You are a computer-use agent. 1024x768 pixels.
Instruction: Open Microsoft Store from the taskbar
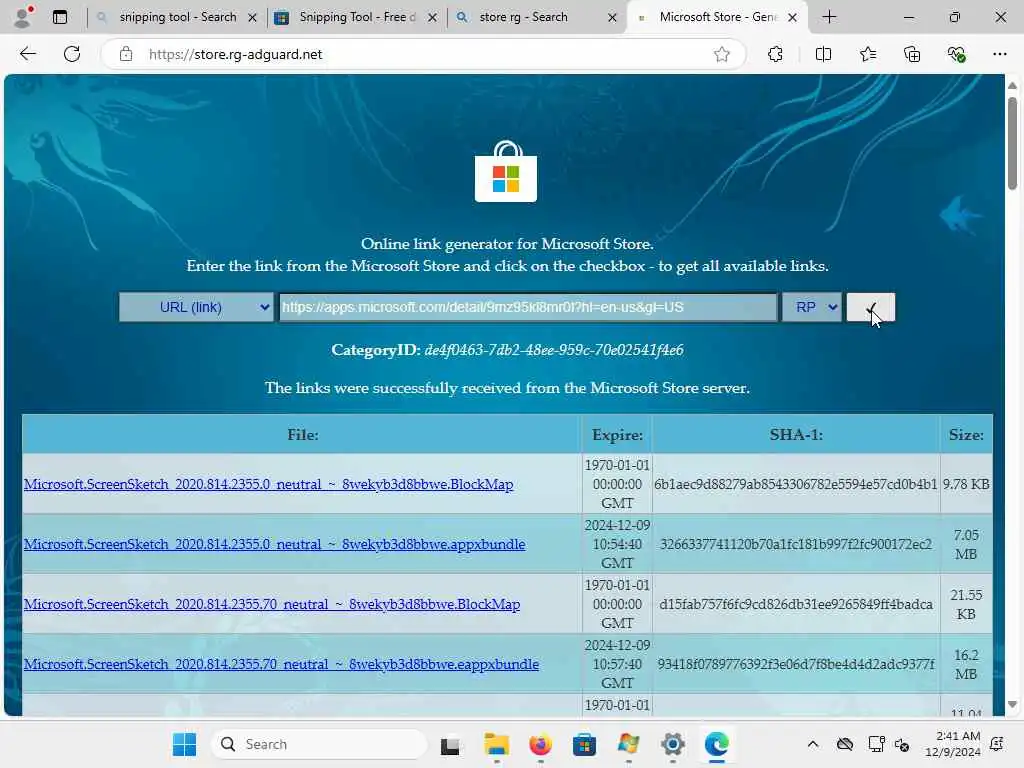584,744
